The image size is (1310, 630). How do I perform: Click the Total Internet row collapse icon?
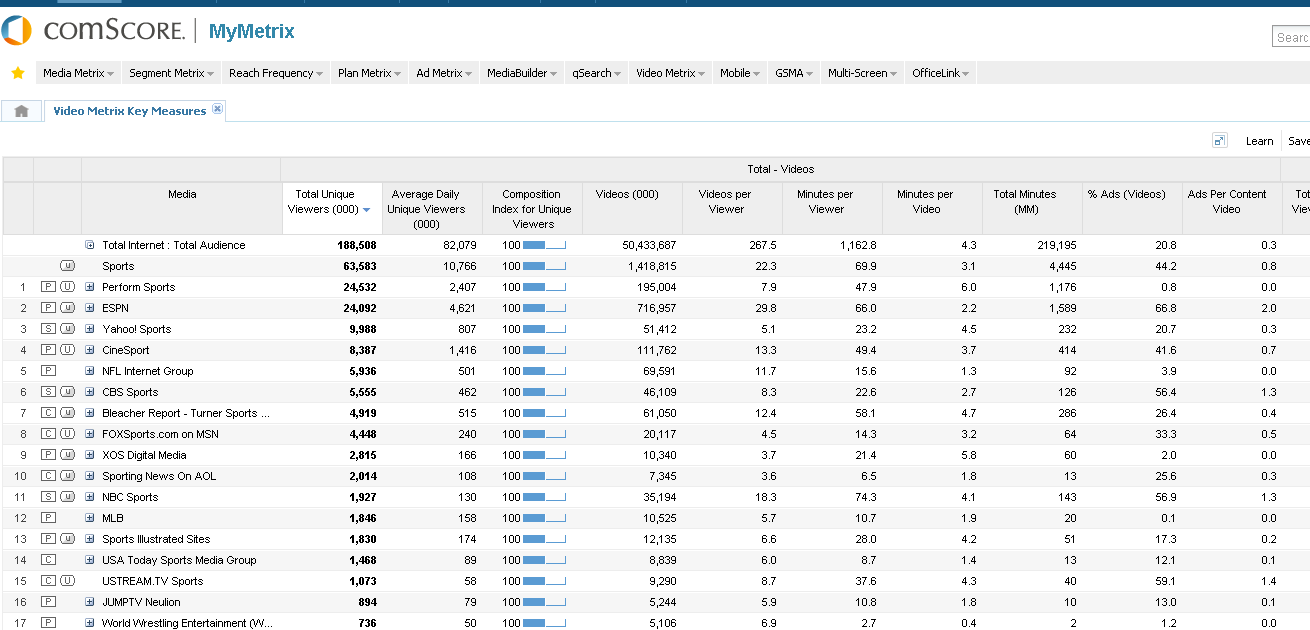click(x=89, y=245)
